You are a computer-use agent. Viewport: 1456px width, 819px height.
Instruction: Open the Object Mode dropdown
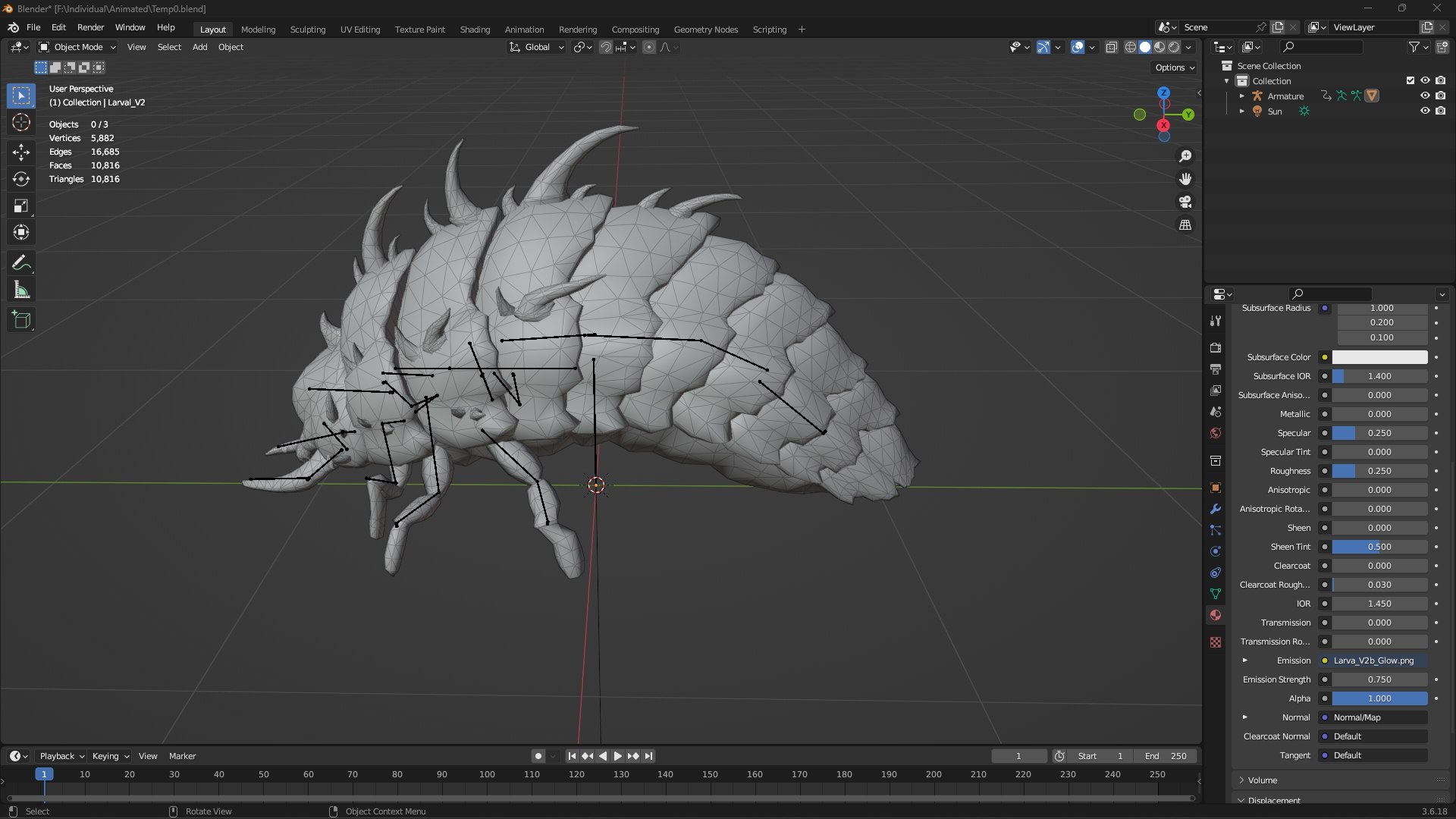click(x=77, y=47)
